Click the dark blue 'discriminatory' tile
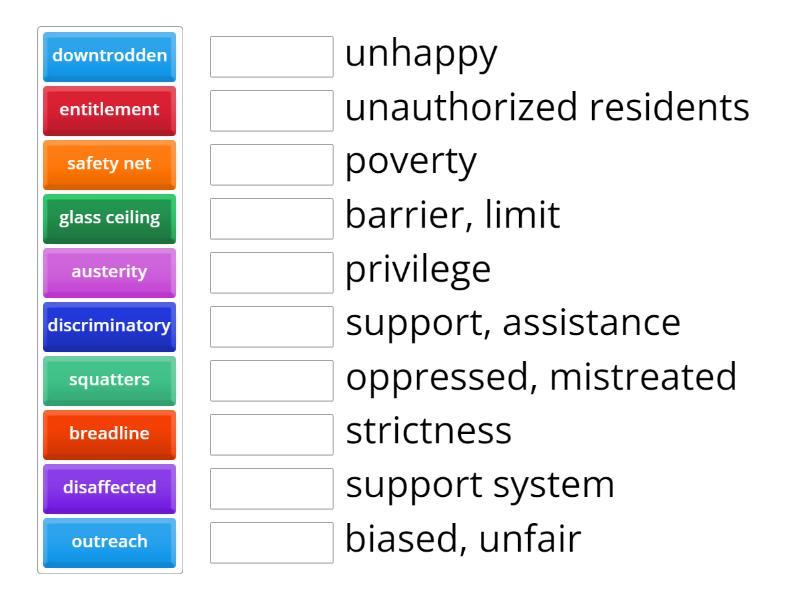The width and height of the screenshot is (800, 600). (x=109, y=326)
